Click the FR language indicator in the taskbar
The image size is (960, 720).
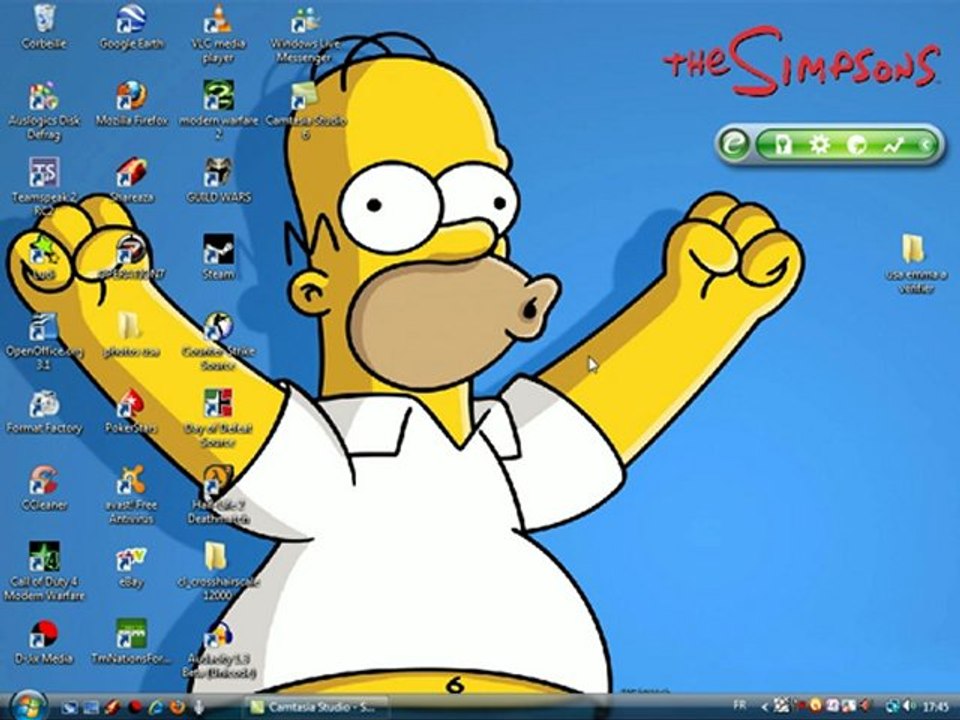(740, 705)
